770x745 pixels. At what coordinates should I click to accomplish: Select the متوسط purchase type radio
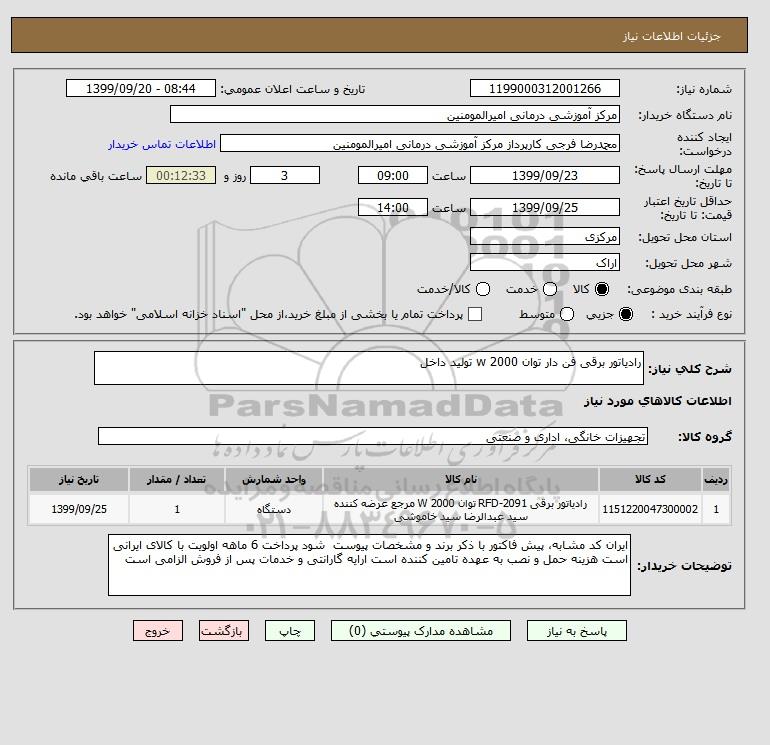[567, 314]
